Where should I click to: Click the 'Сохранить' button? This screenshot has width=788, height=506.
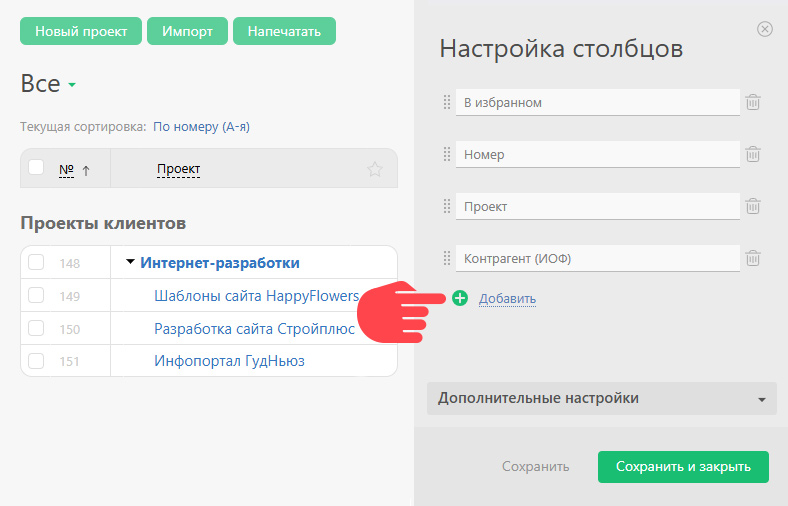coord(535,467)
